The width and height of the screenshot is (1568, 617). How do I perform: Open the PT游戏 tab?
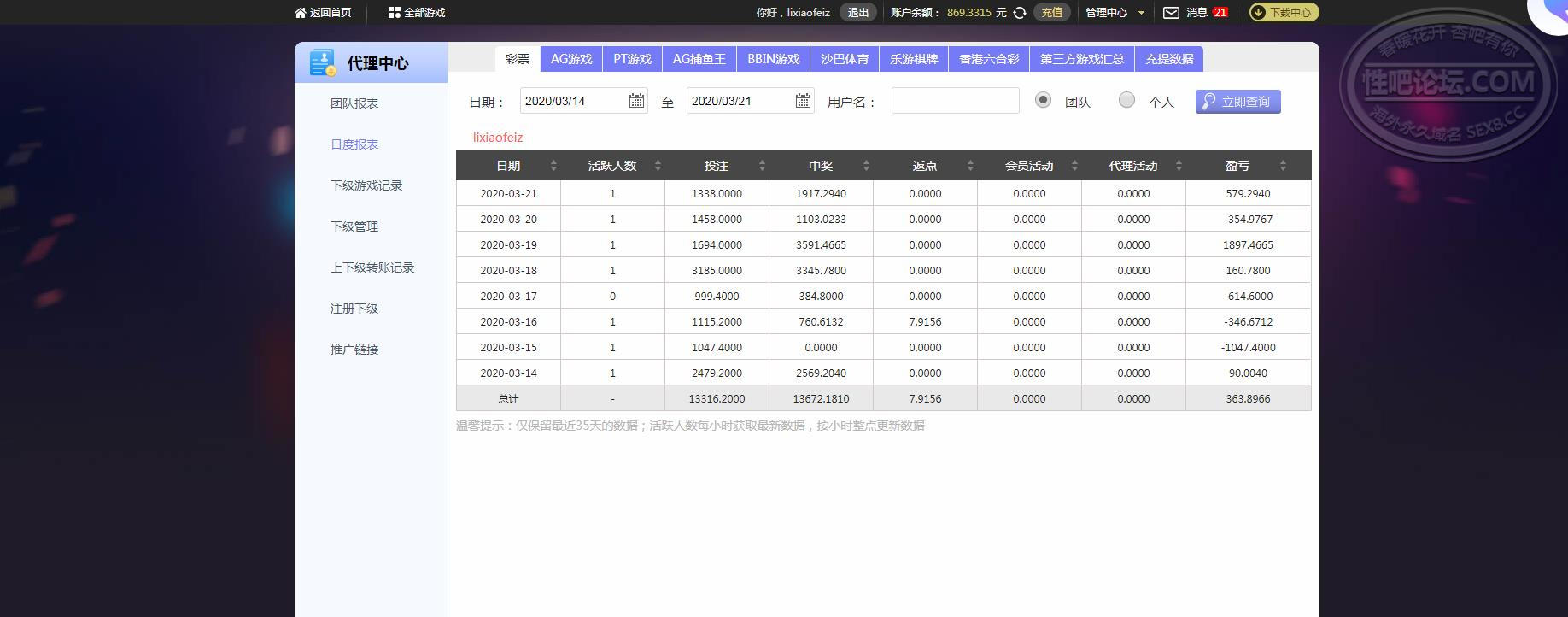point(632,59)
